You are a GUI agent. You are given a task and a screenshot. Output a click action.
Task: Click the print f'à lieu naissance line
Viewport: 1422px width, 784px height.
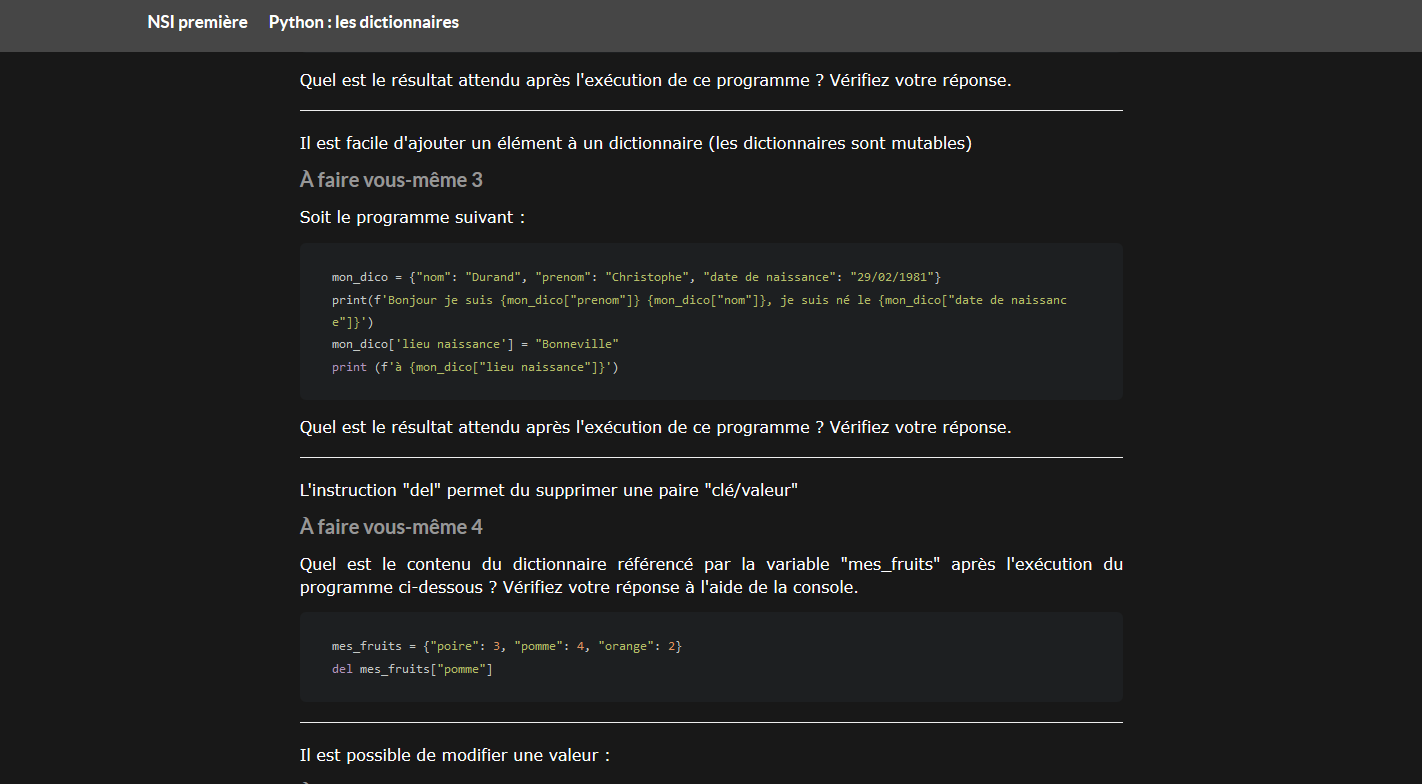click(x=476, y=367)
